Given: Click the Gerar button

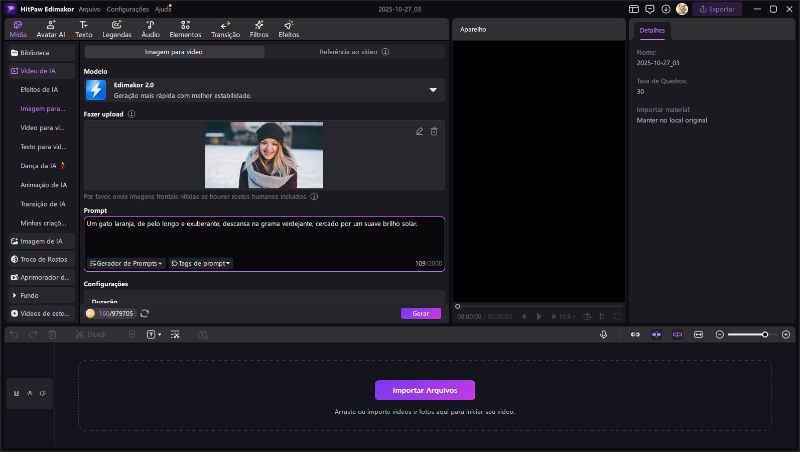Looking at the screenshot, I should click(420, 313).
